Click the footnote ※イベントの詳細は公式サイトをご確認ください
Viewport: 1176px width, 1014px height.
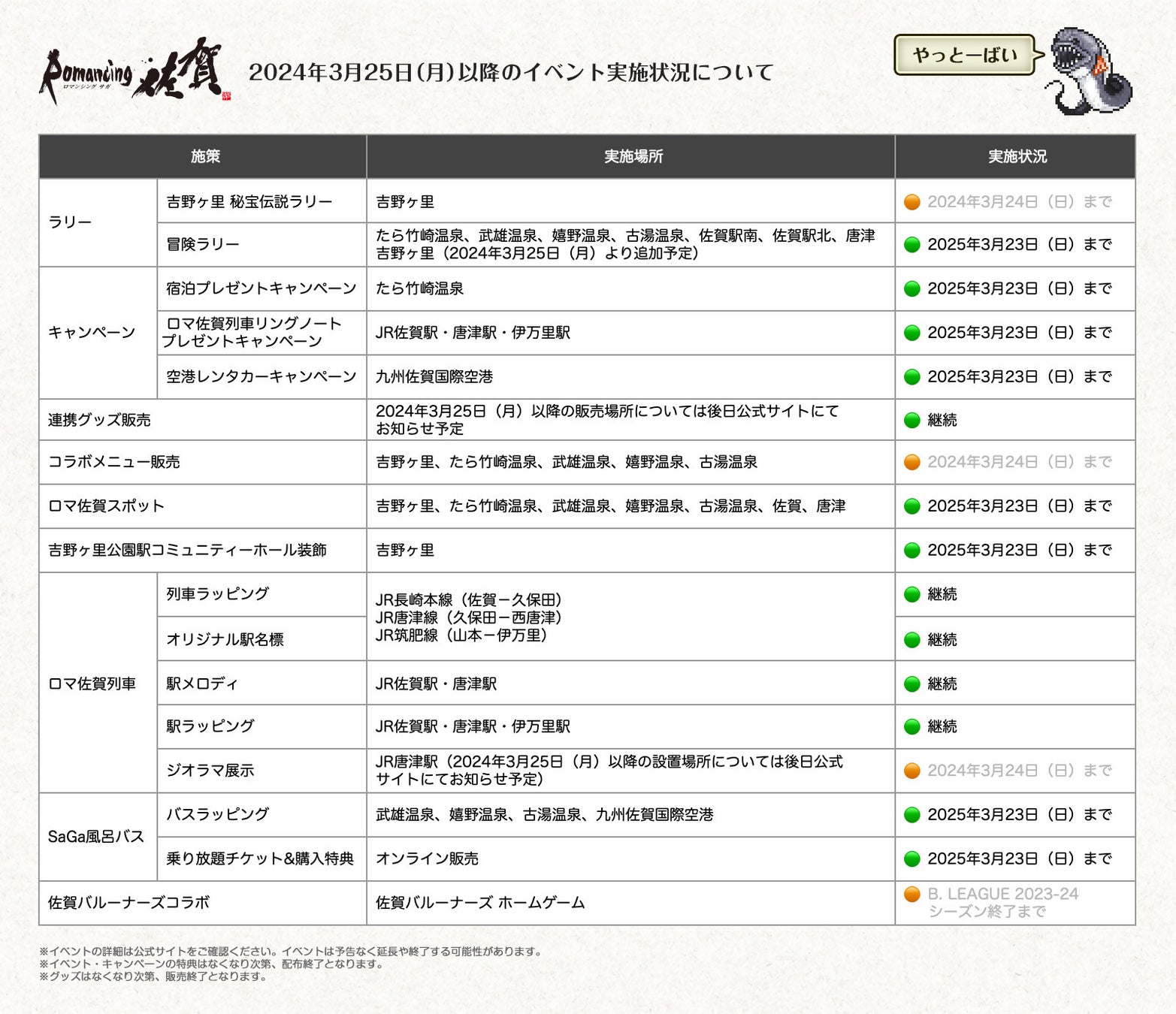pyautogui.click(x=291, y=952)
